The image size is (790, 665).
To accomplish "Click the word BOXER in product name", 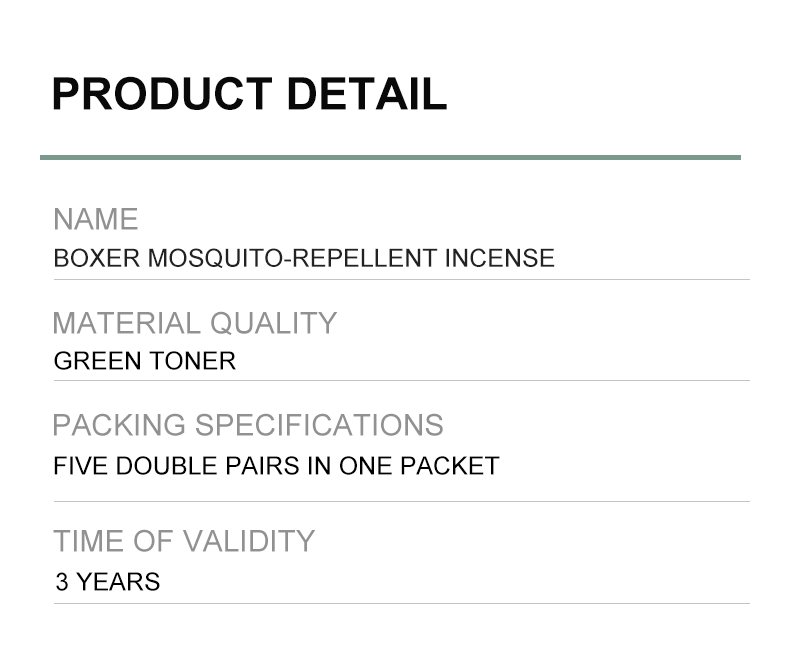I will [x=97, y=258].
